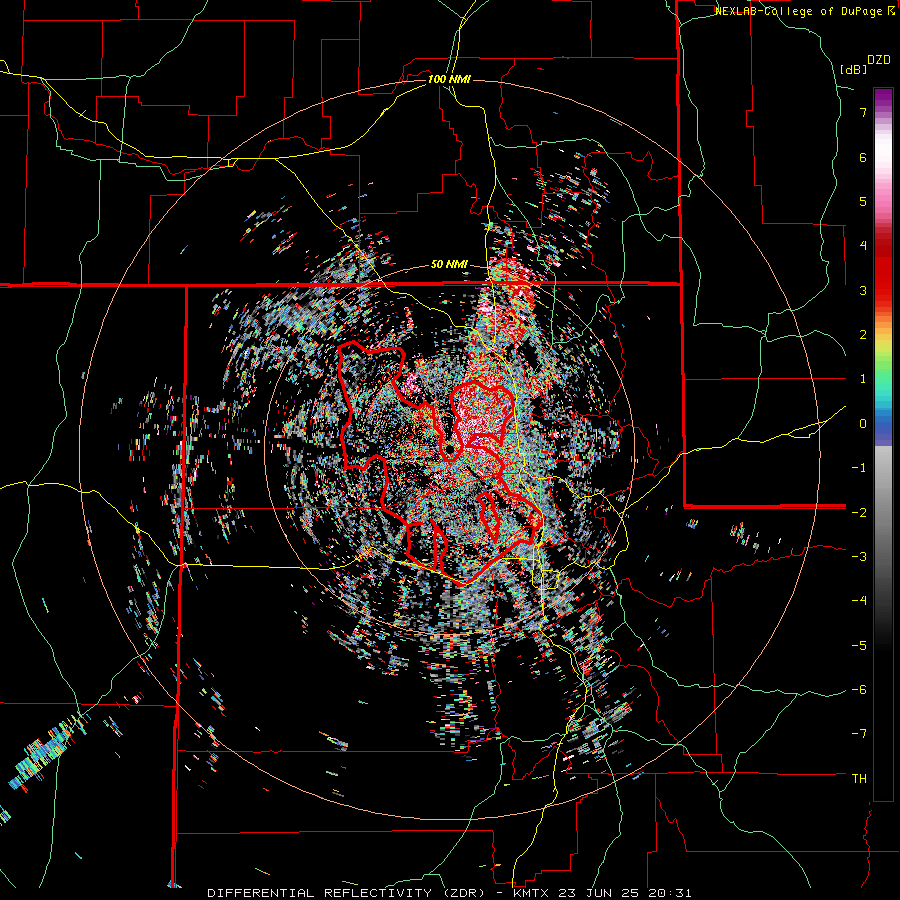
Task: Select the 0 value on the dB scale
Action: click(x=863, y=424)
